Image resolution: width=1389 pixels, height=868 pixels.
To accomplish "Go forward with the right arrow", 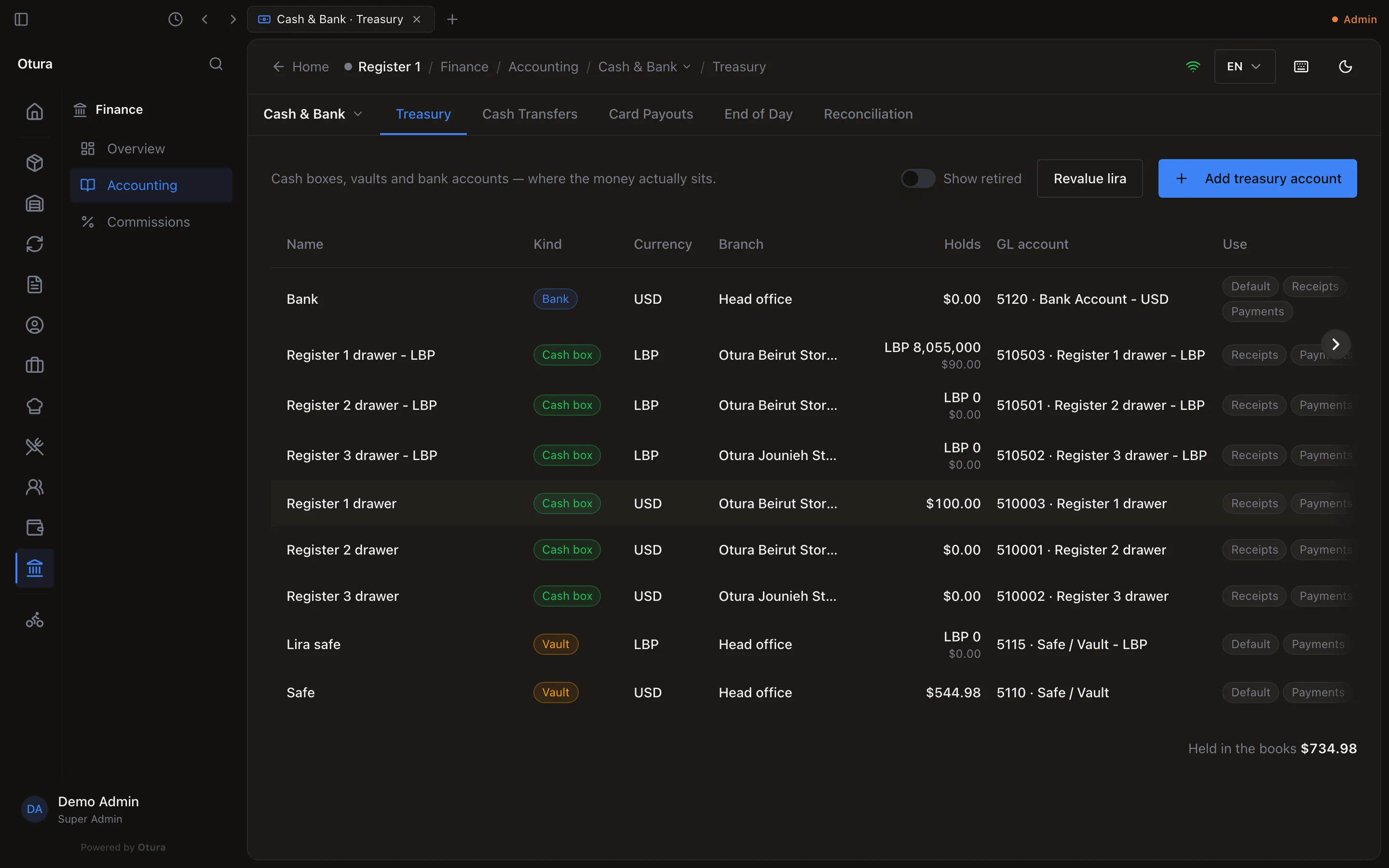I will (x=232, y=19).
